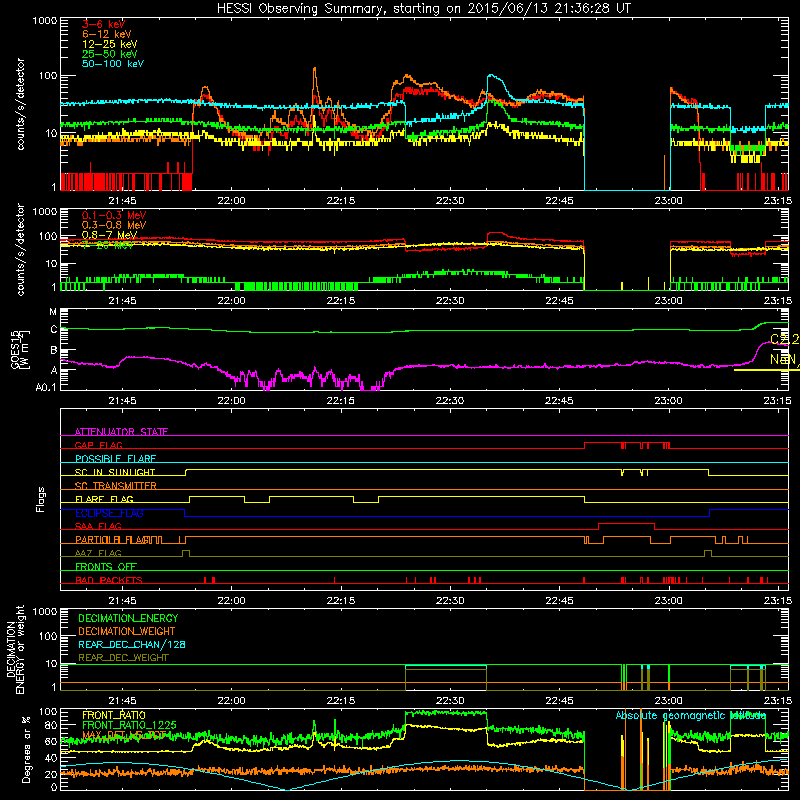Click the HESSI Observing Summary title

point(424,8)
